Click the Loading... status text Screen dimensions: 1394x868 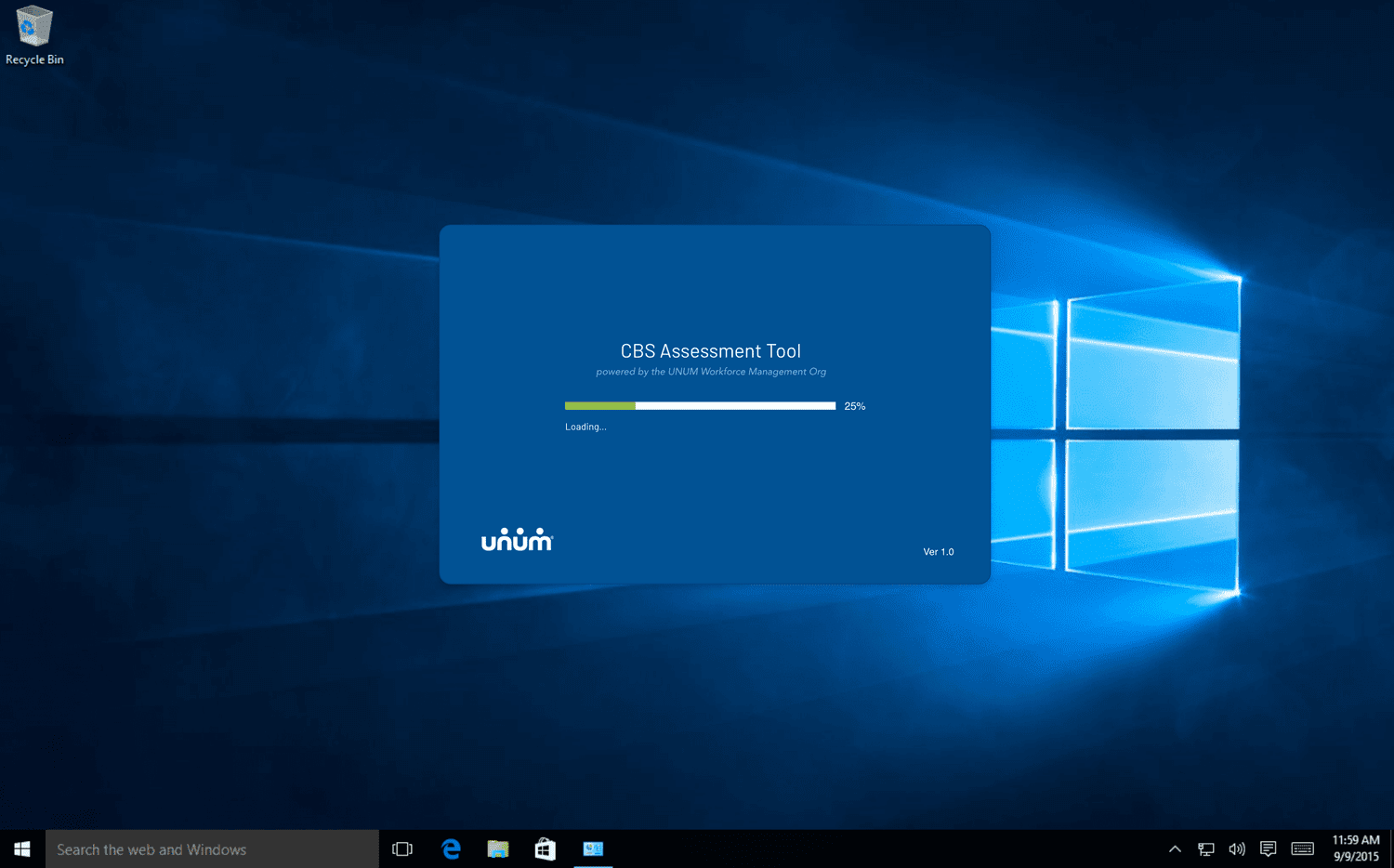click(x=585, y=427)
